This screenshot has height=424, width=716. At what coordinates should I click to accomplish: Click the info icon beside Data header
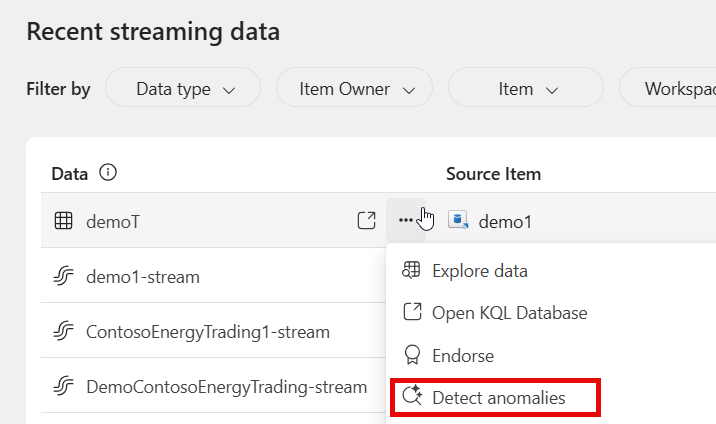(109, 173)
